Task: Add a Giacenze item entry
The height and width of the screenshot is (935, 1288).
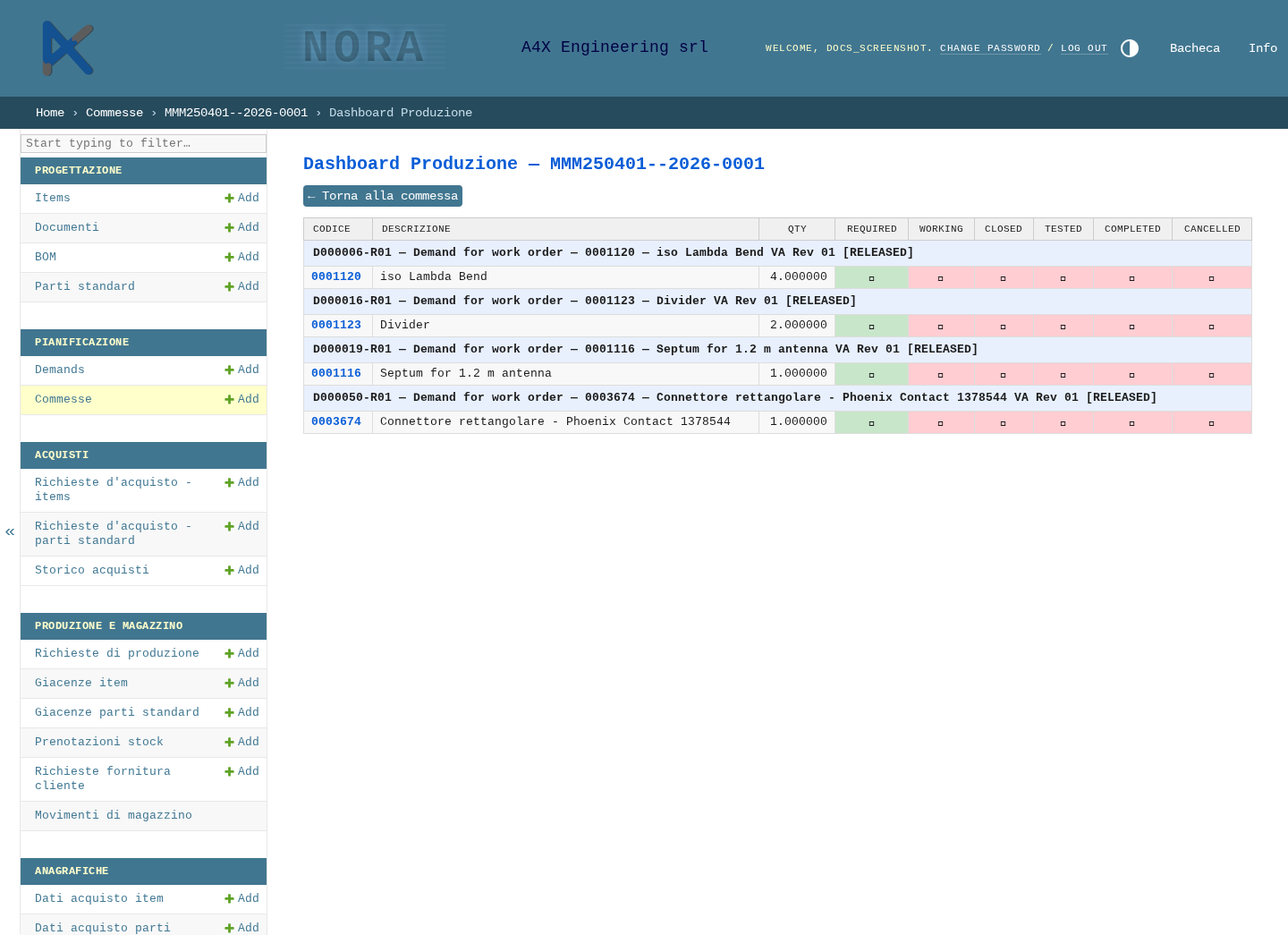Action: pos(241,683)
